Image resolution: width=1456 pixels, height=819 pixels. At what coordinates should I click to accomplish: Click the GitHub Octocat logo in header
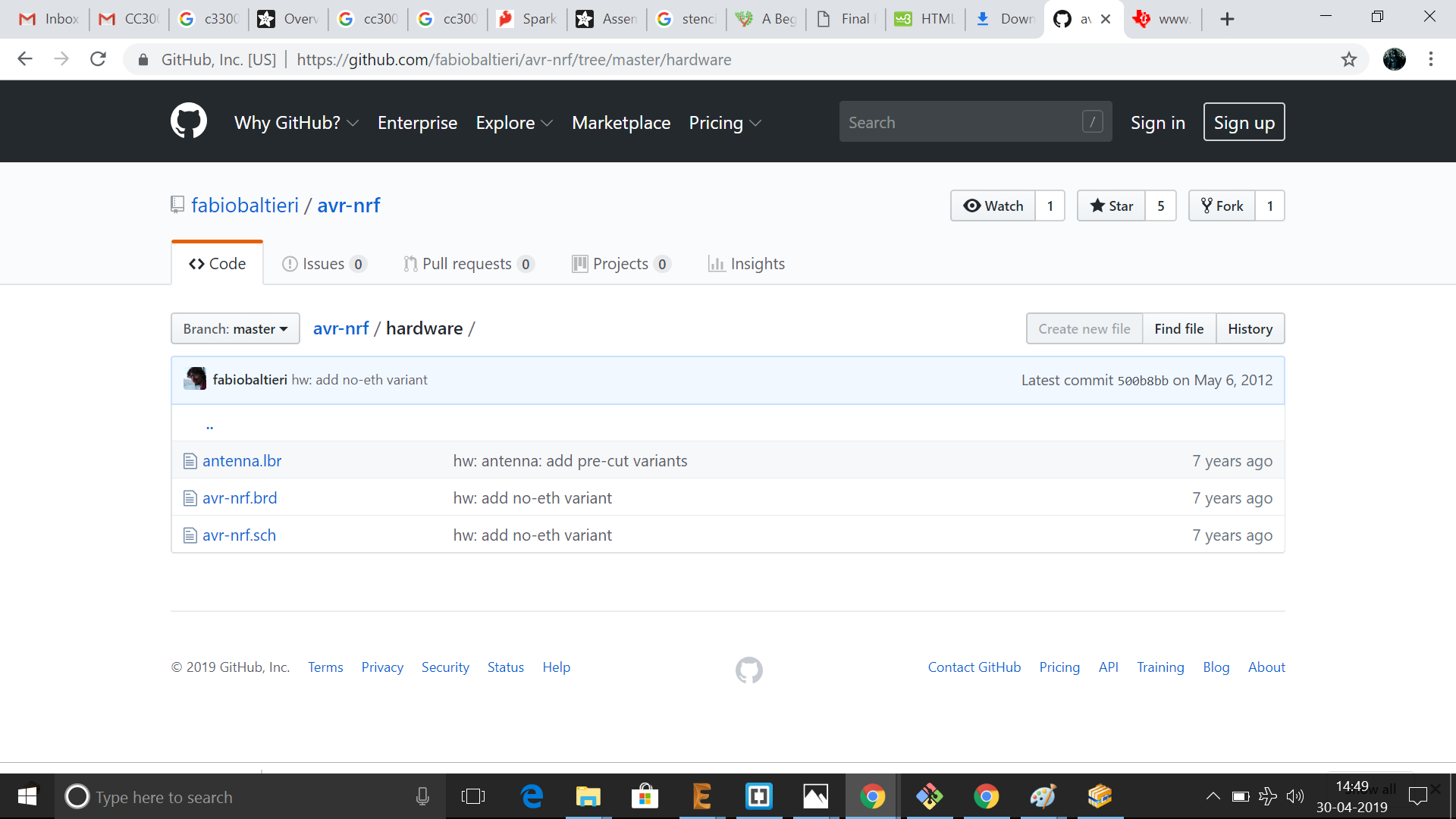188,121
